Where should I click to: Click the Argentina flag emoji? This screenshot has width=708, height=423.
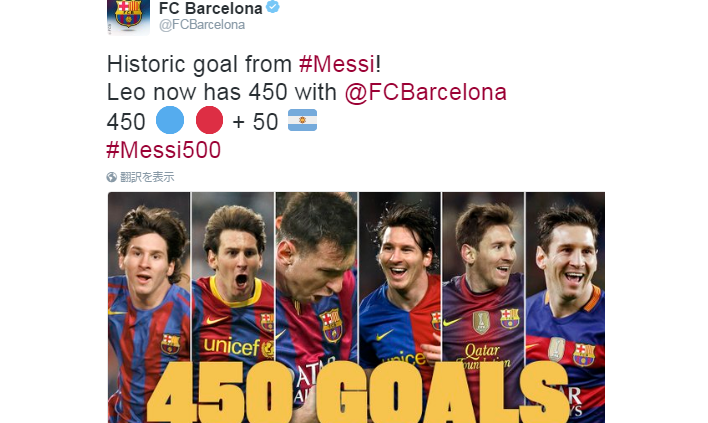302,120
